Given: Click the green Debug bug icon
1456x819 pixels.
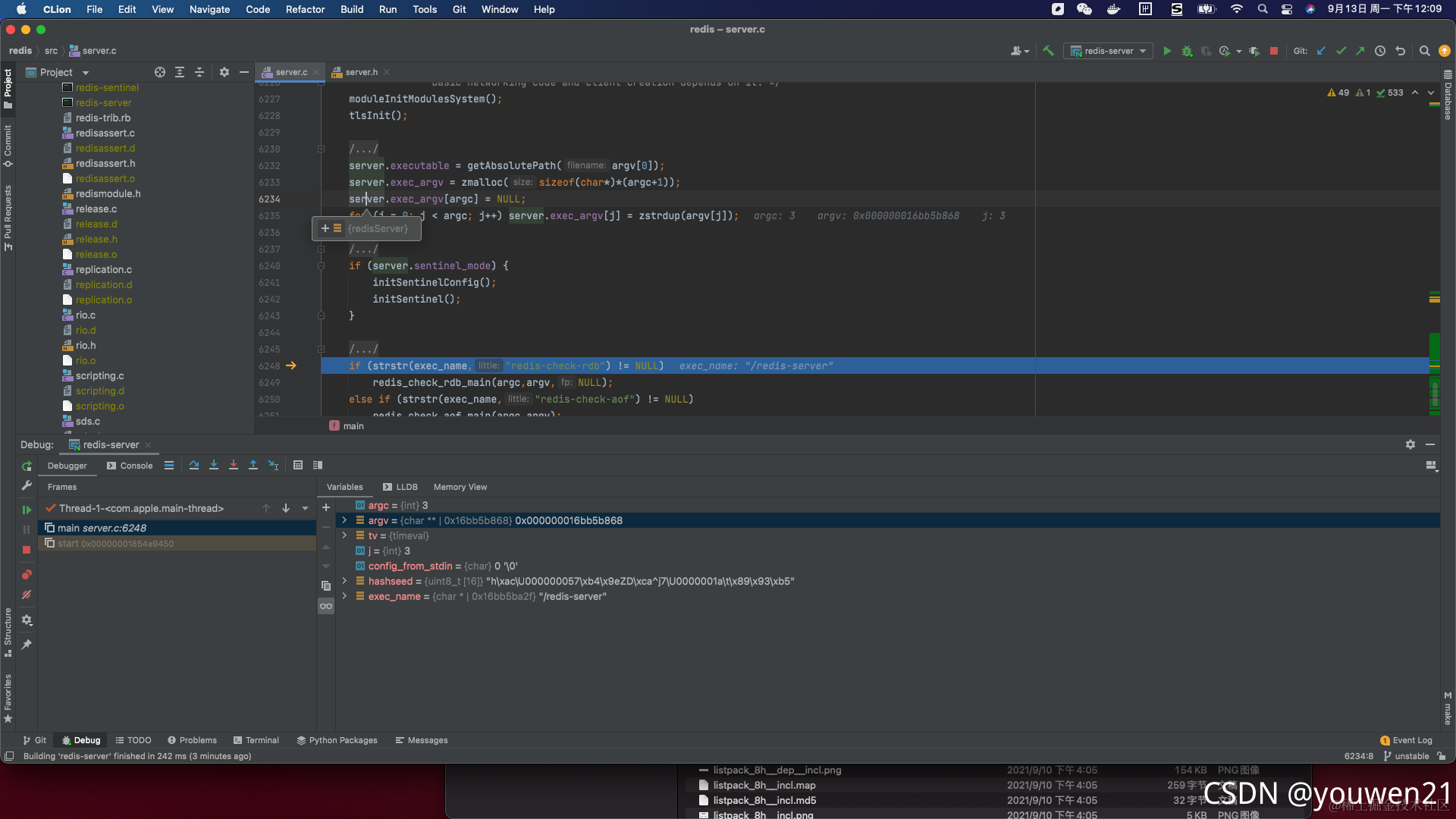Looking at the screenshot, I should [1187, 51].
